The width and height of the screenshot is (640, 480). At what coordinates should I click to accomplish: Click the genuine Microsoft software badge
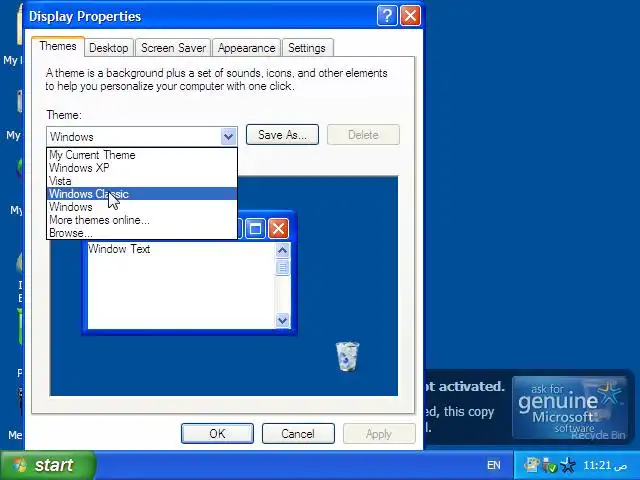569,407
